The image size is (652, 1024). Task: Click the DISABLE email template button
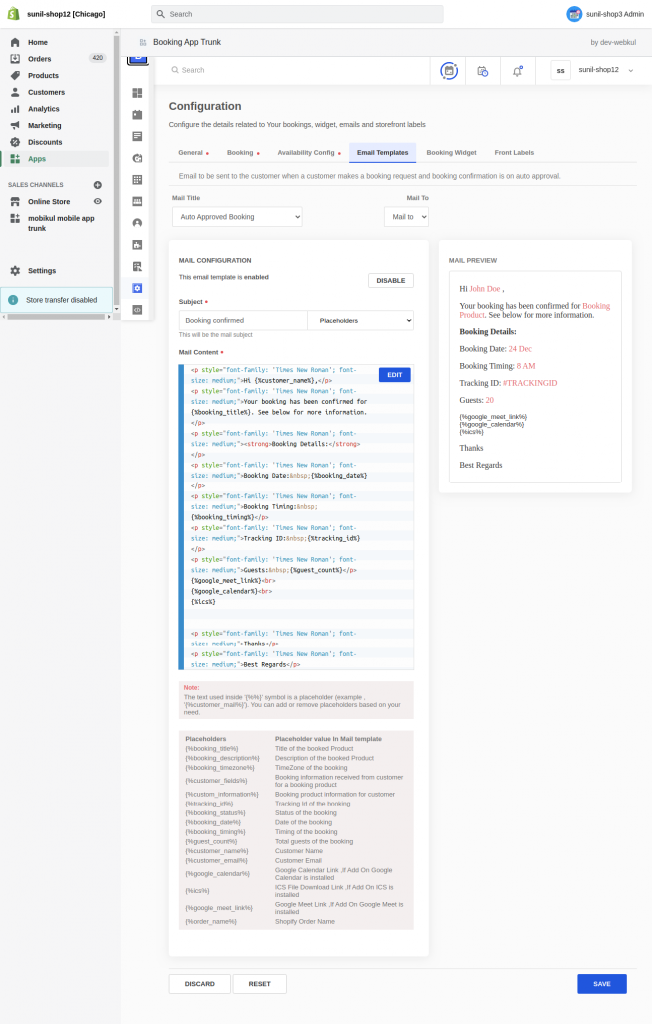point(391,281)
